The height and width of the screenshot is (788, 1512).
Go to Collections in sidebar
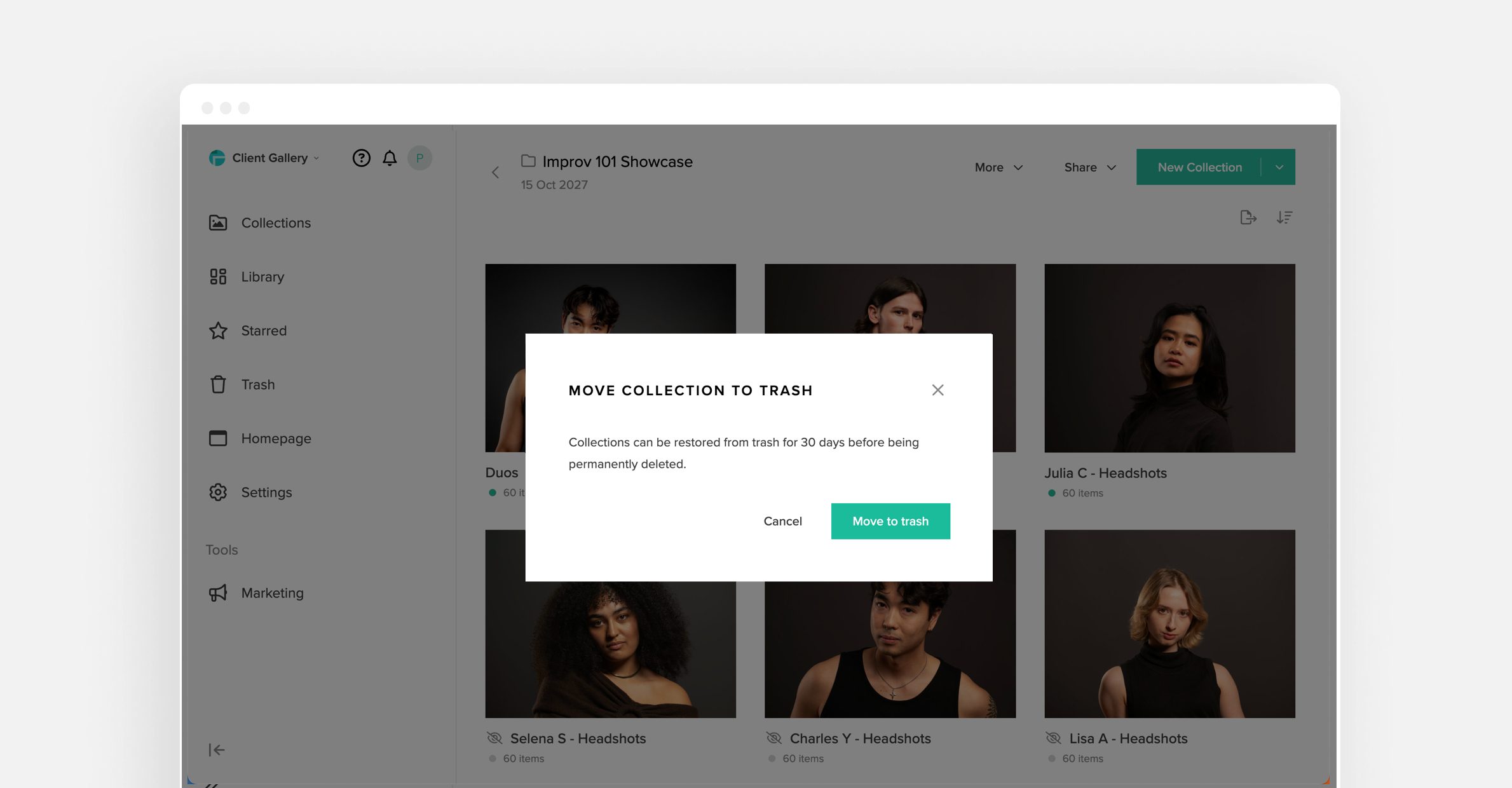(x=259, y=222)
